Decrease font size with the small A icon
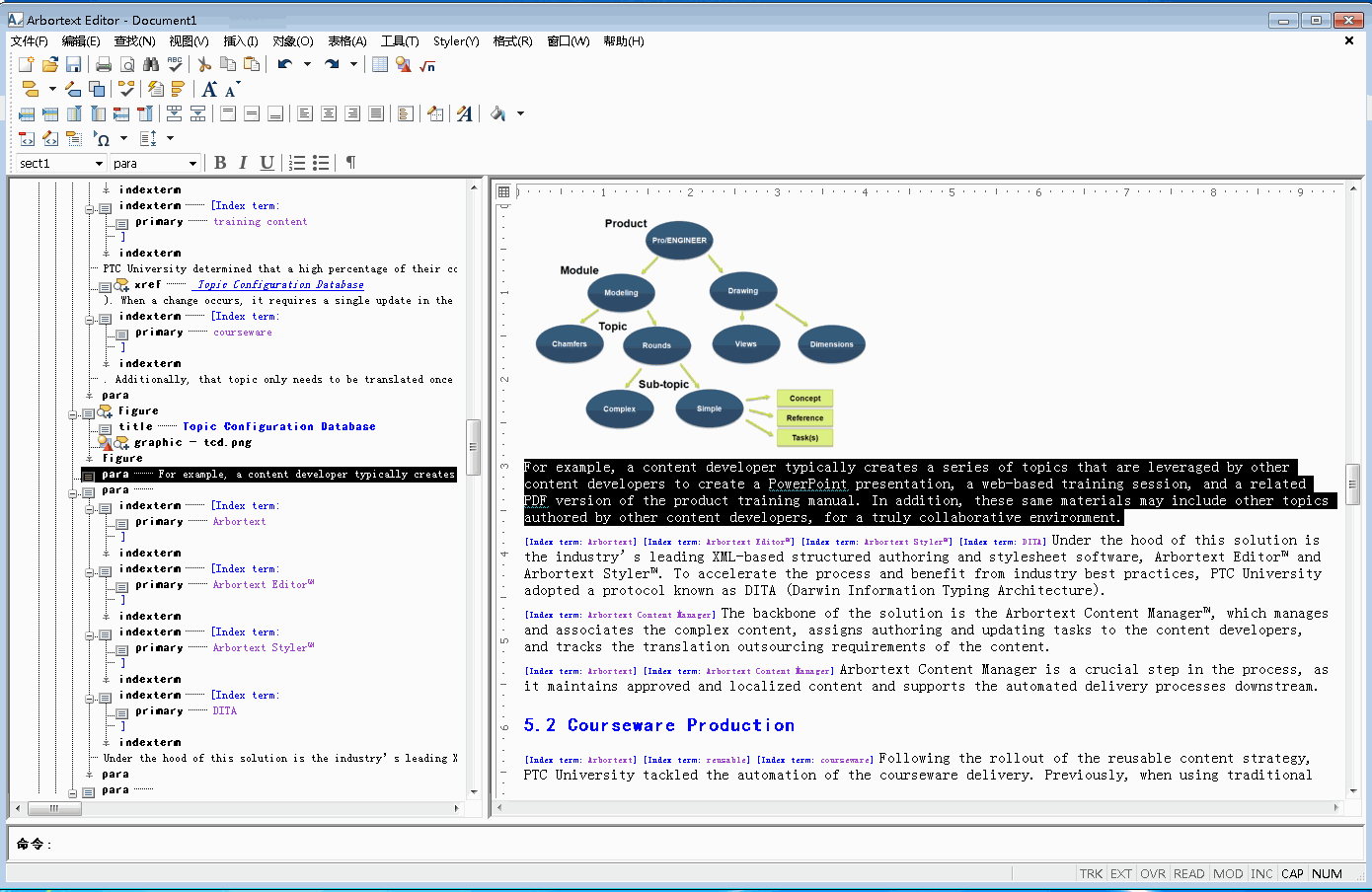Viewport: 1372px width, 892px height. [x=232, y=89]
